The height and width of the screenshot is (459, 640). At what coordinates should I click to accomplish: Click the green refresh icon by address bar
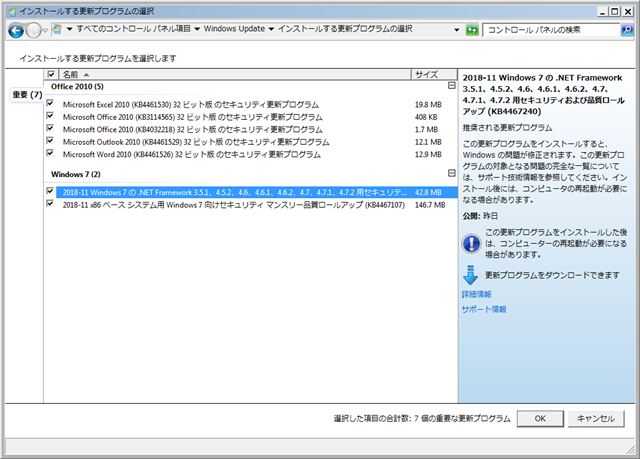[x=472, y=30]
